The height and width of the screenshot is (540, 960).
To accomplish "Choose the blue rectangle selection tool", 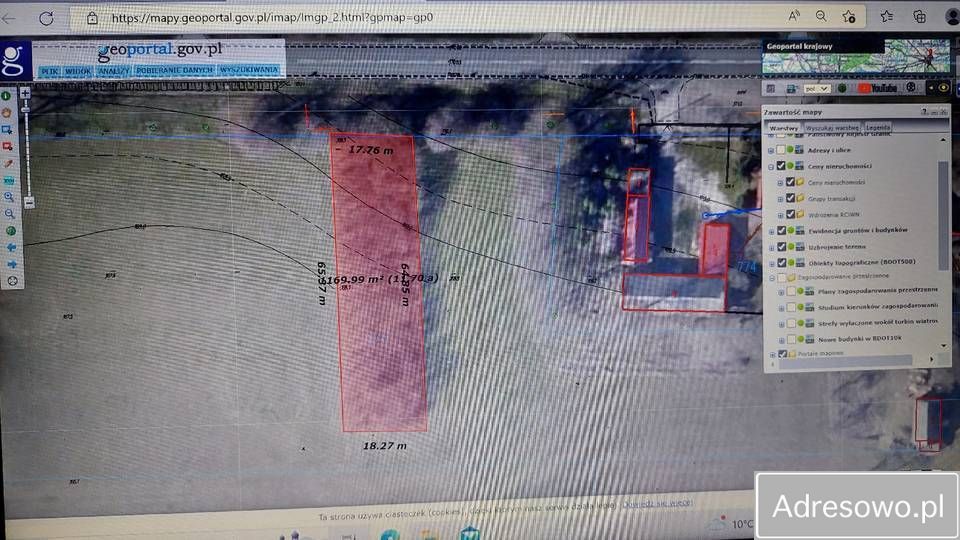I will [x=7, y=130].
